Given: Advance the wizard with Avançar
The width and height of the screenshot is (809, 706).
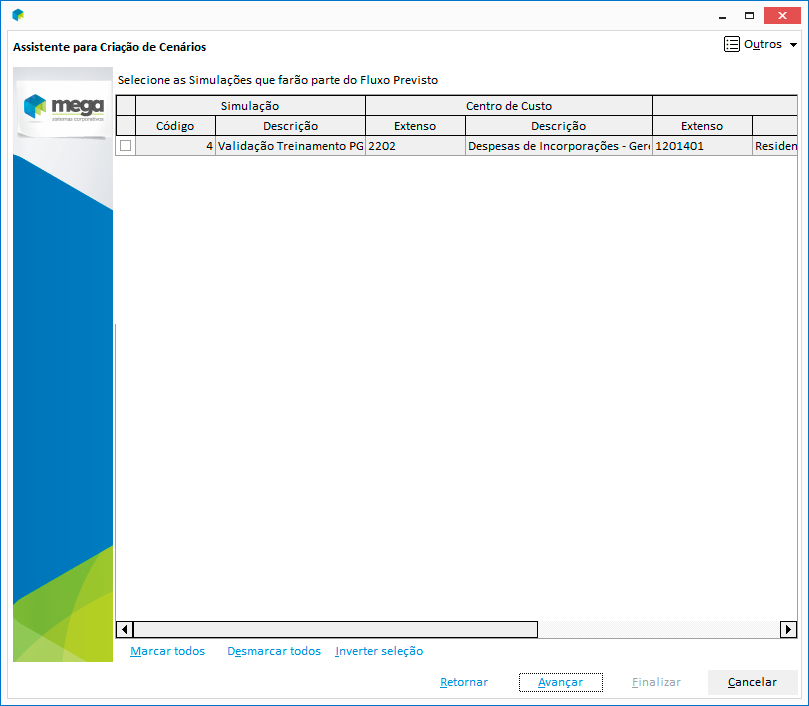Looking at the screenshot, I should pos(560,682).
